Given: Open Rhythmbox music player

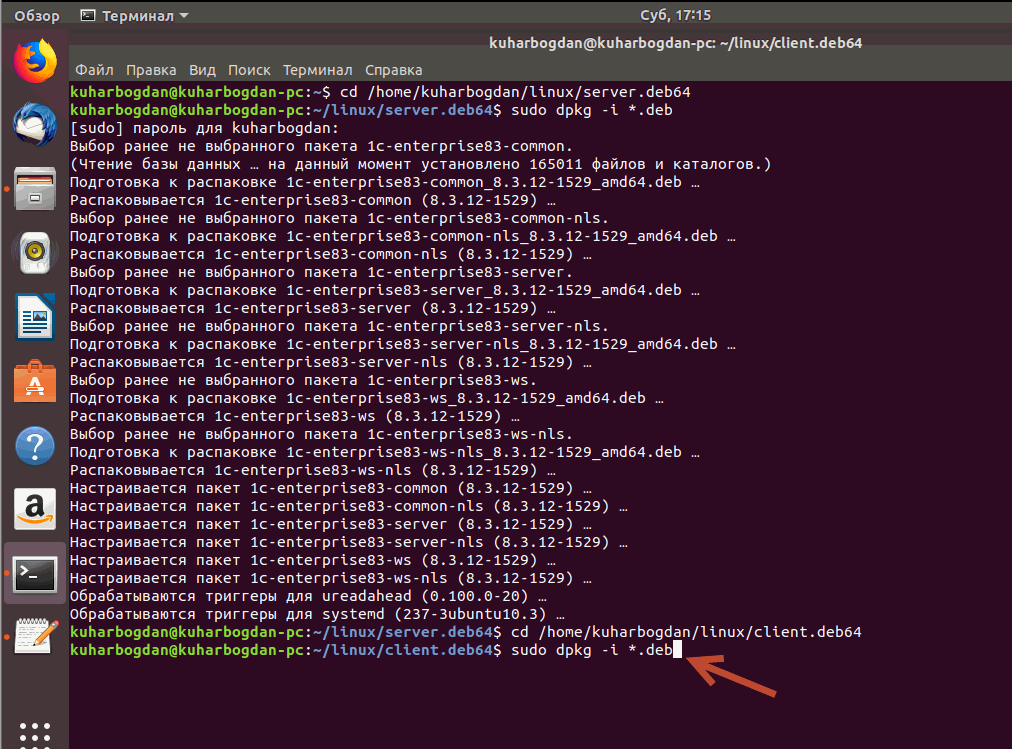Looking at the screenshot, I should pos(34,253).
